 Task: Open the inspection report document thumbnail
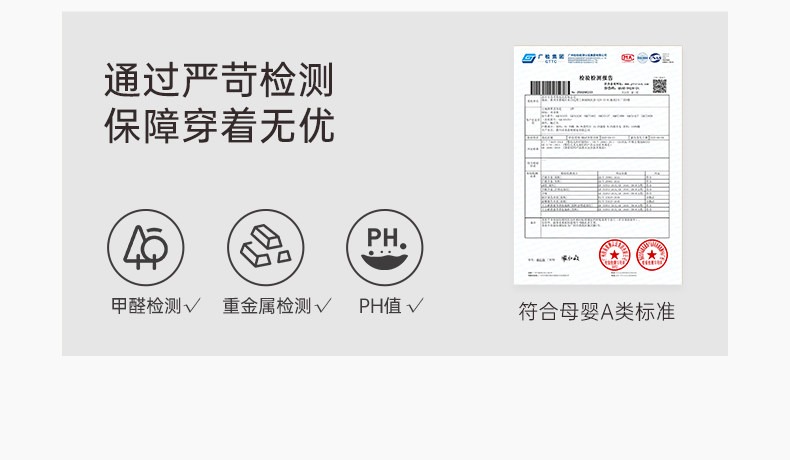click(598, 165)
